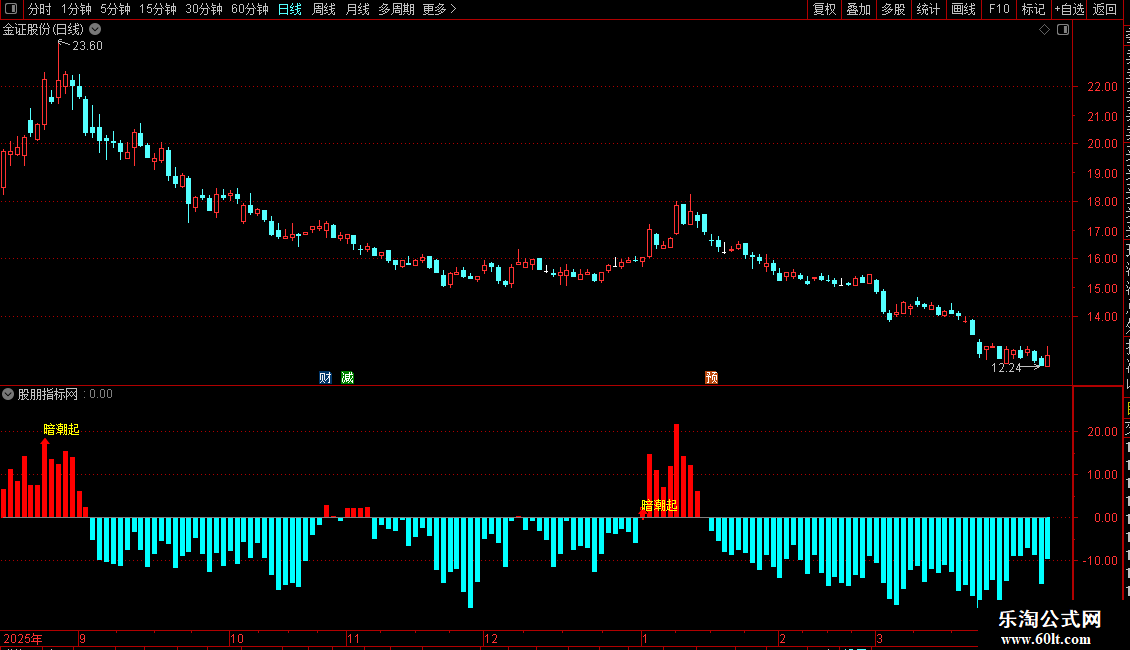The width and height of the screenshot is (1130, 650).
Task: Select the 5分钟 period tab
Action: click(x=115, y=9)
